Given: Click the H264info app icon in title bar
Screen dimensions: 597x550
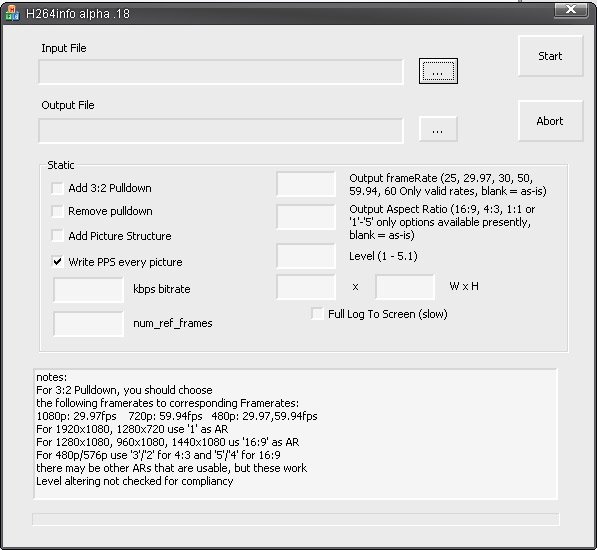Looking at the screenshot, I should 12,13.
